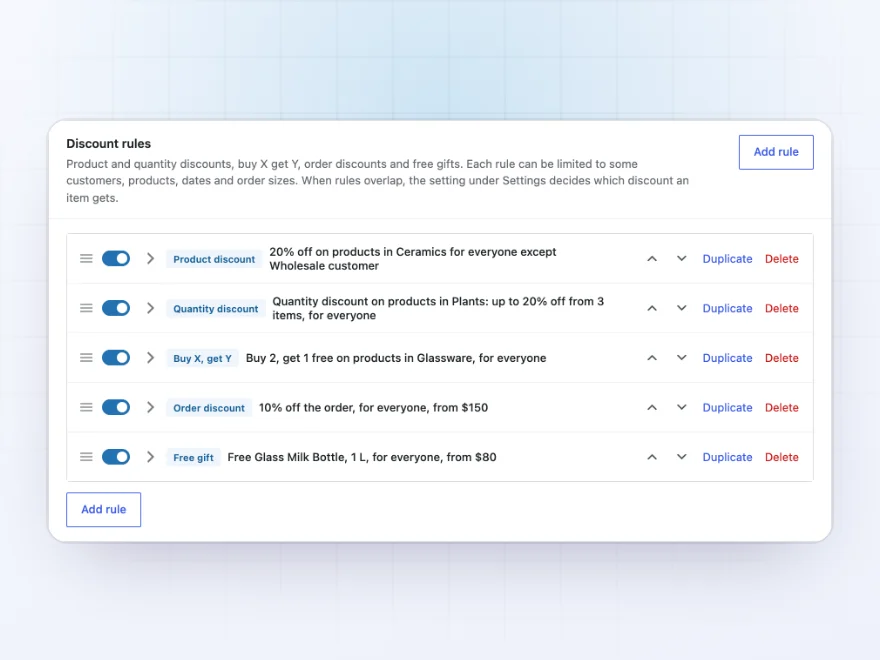
Task: Turn off the Buy X, get Y rule
Action: 116,358
